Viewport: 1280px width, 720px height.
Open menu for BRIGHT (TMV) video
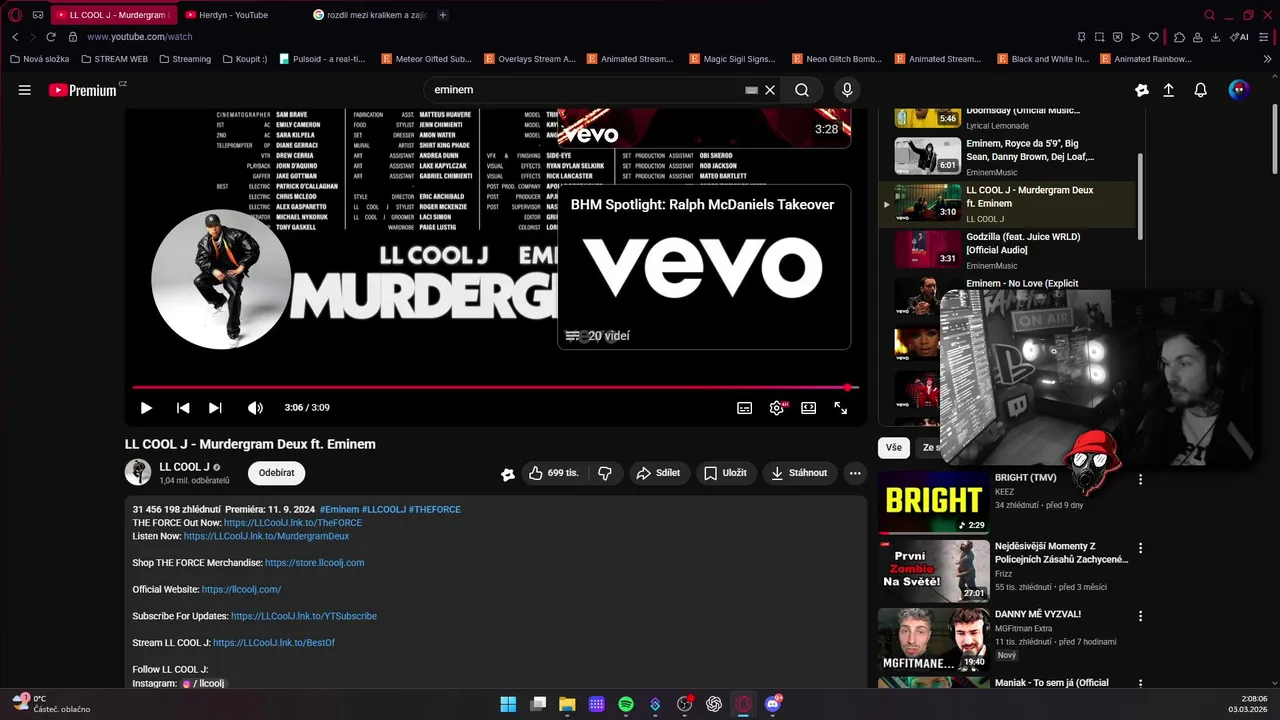tap(1140, 480)
